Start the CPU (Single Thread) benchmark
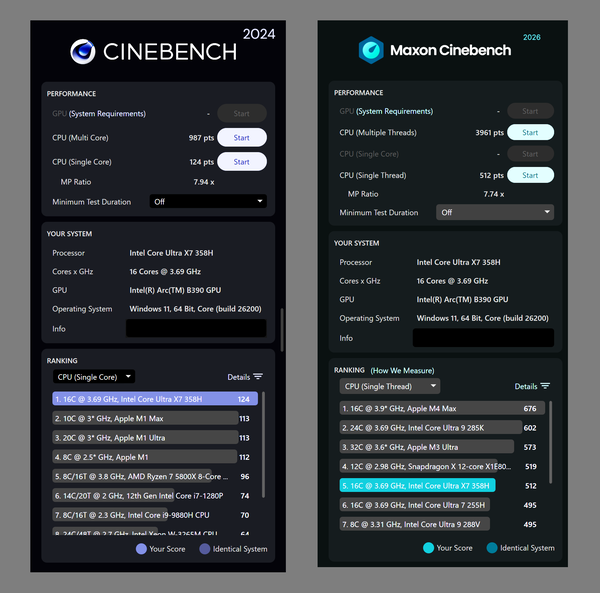The image size is (600, 593). point(530,175)
